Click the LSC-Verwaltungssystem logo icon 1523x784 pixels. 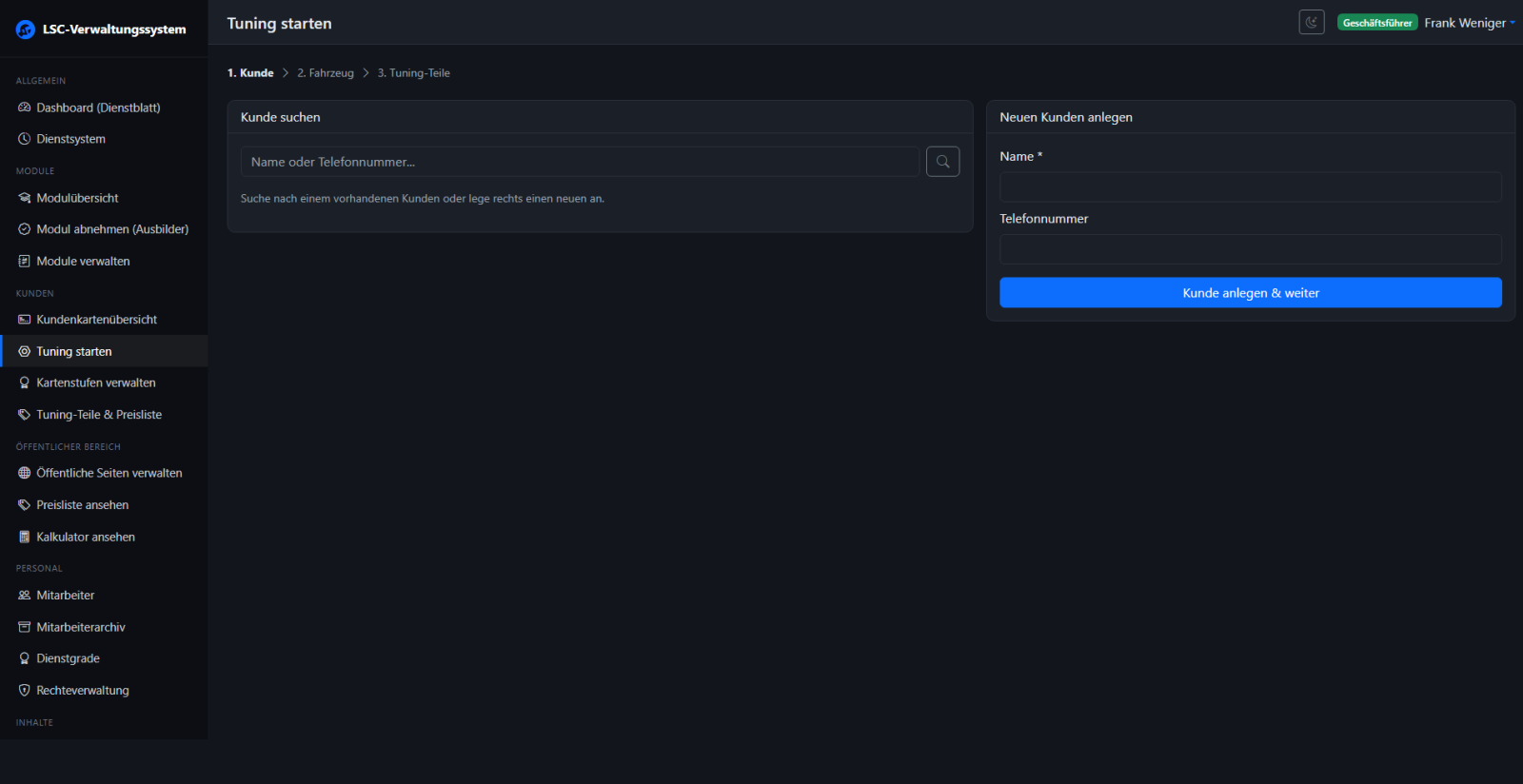pos(26,29)
